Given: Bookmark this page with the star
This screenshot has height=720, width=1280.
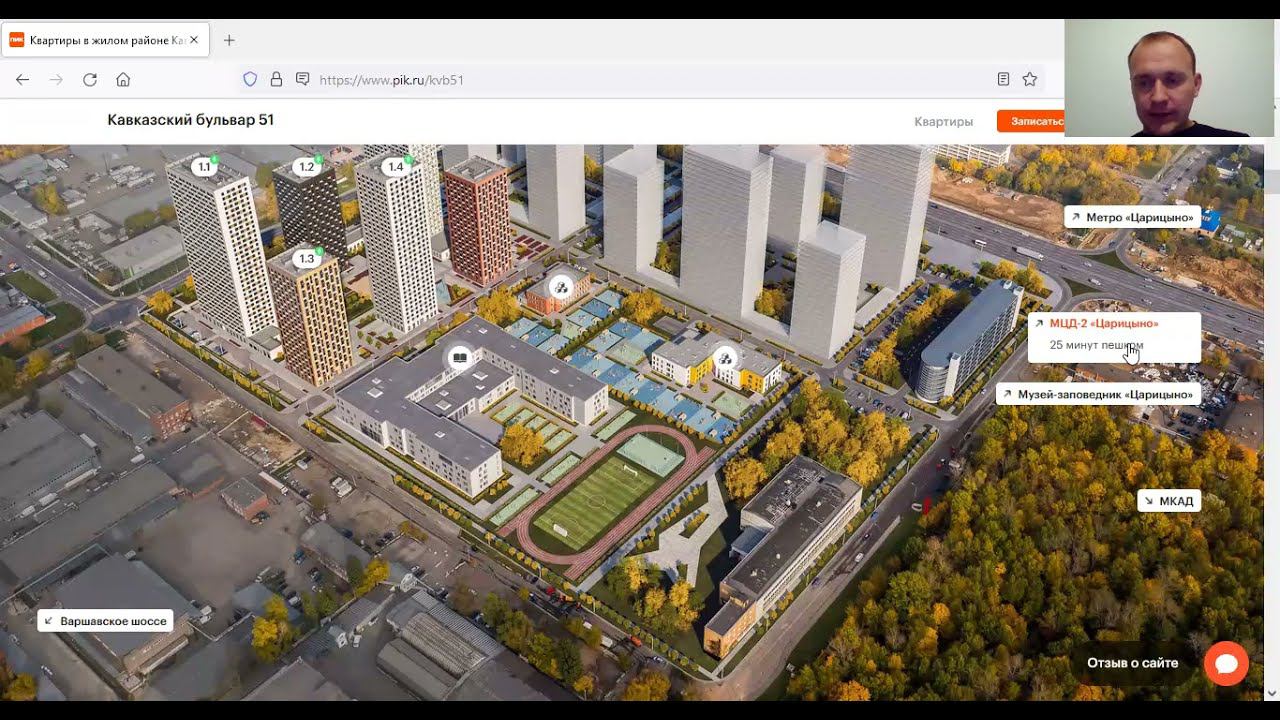Looking at the screenshot, I should (x=1030, y=80).
